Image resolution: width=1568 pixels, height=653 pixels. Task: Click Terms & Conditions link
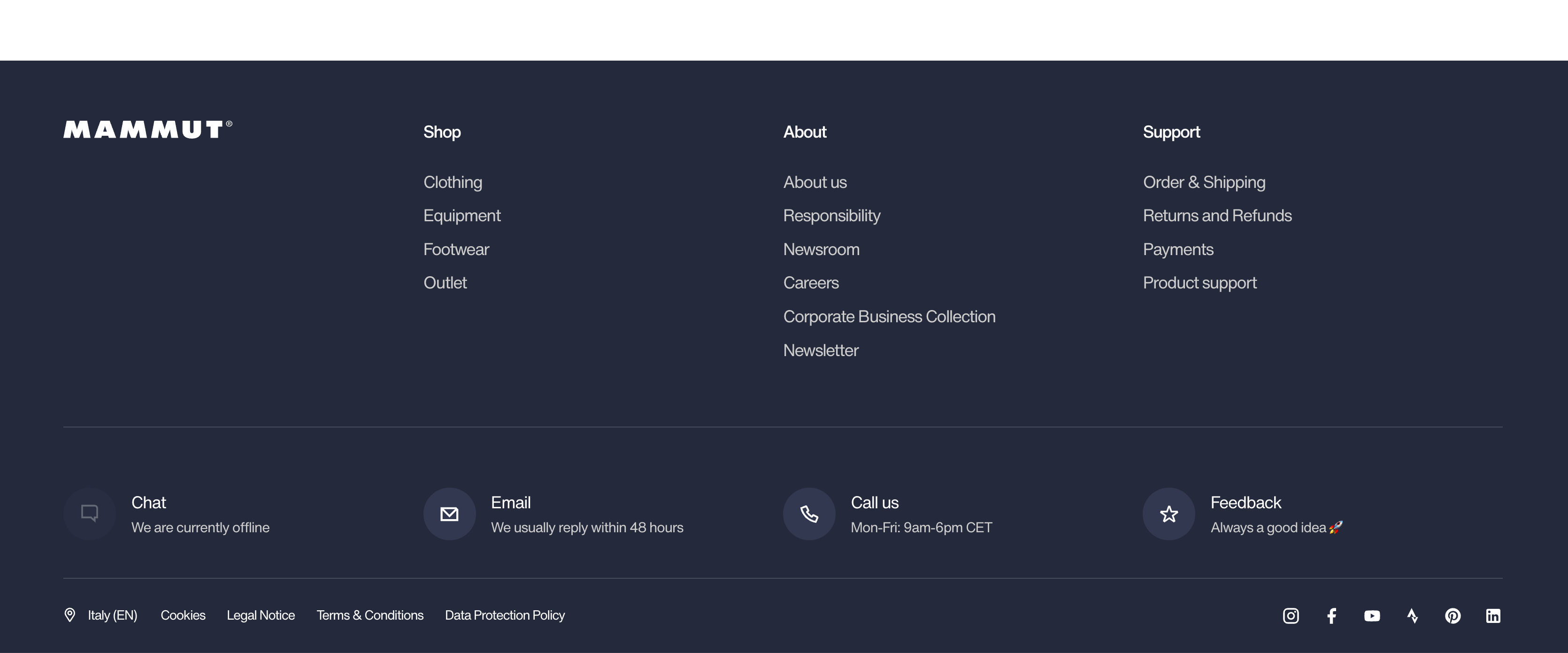(369, 615)
